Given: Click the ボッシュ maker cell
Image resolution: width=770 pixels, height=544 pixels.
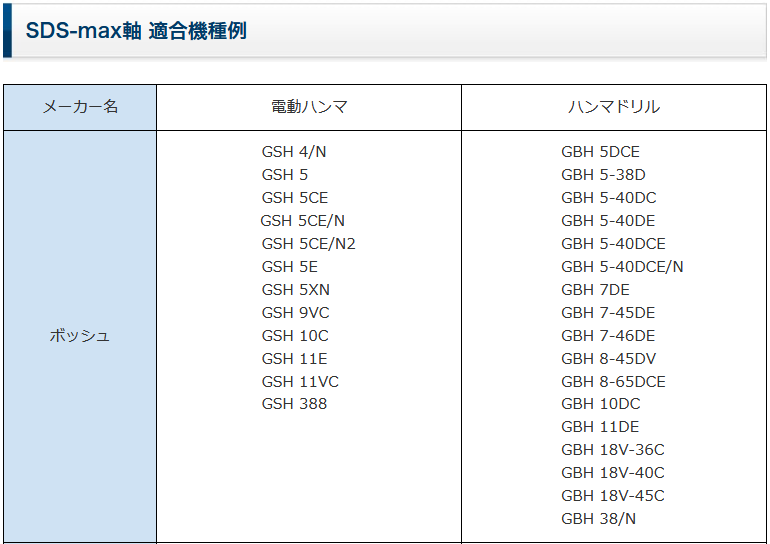Looking at the screenshot, I should (80, 336).
